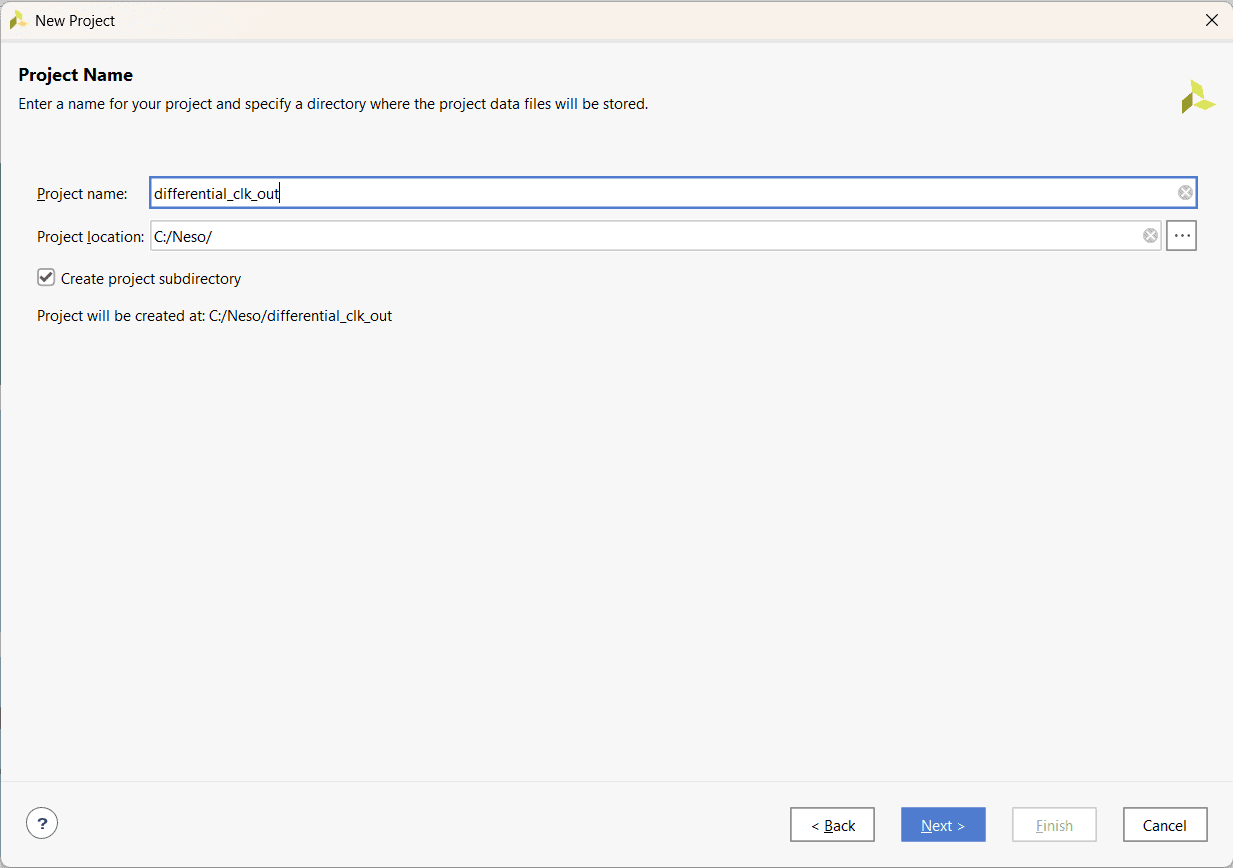Click the 'Project name:' label
The image size is (1233, 868).
[82, 194]
